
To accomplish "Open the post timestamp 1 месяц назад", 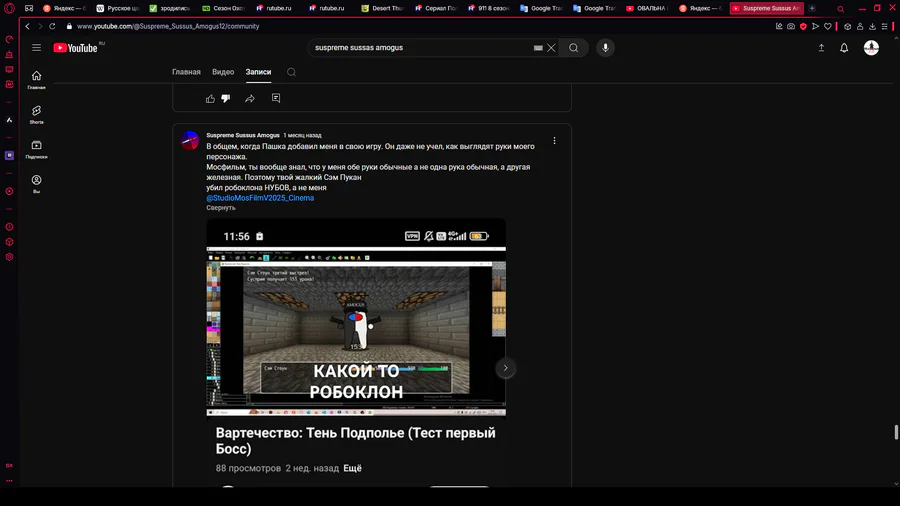I will click(x=302, y=135).
